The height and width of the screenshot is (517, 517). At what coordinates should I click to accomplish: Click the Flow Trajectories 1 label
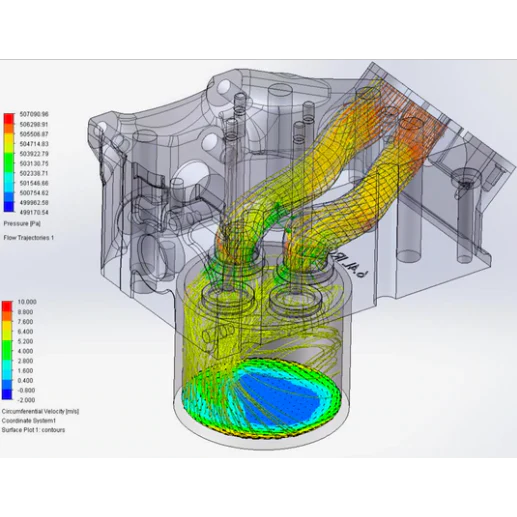pyautogui.click(x=28, y=238)
